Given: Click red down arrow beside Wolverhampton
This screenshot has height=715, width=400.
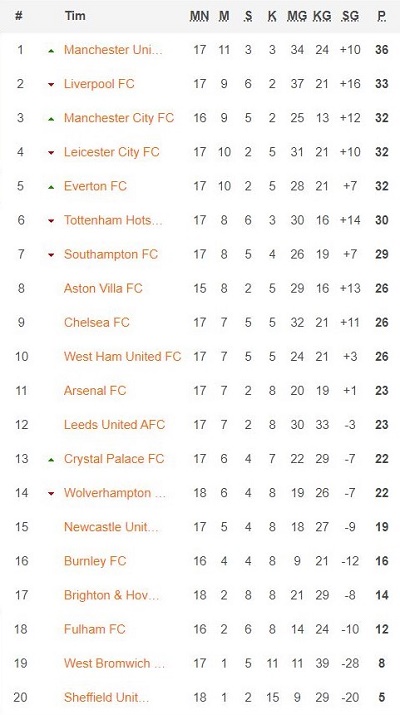Looking at the screenshot, I should point(51,493).
